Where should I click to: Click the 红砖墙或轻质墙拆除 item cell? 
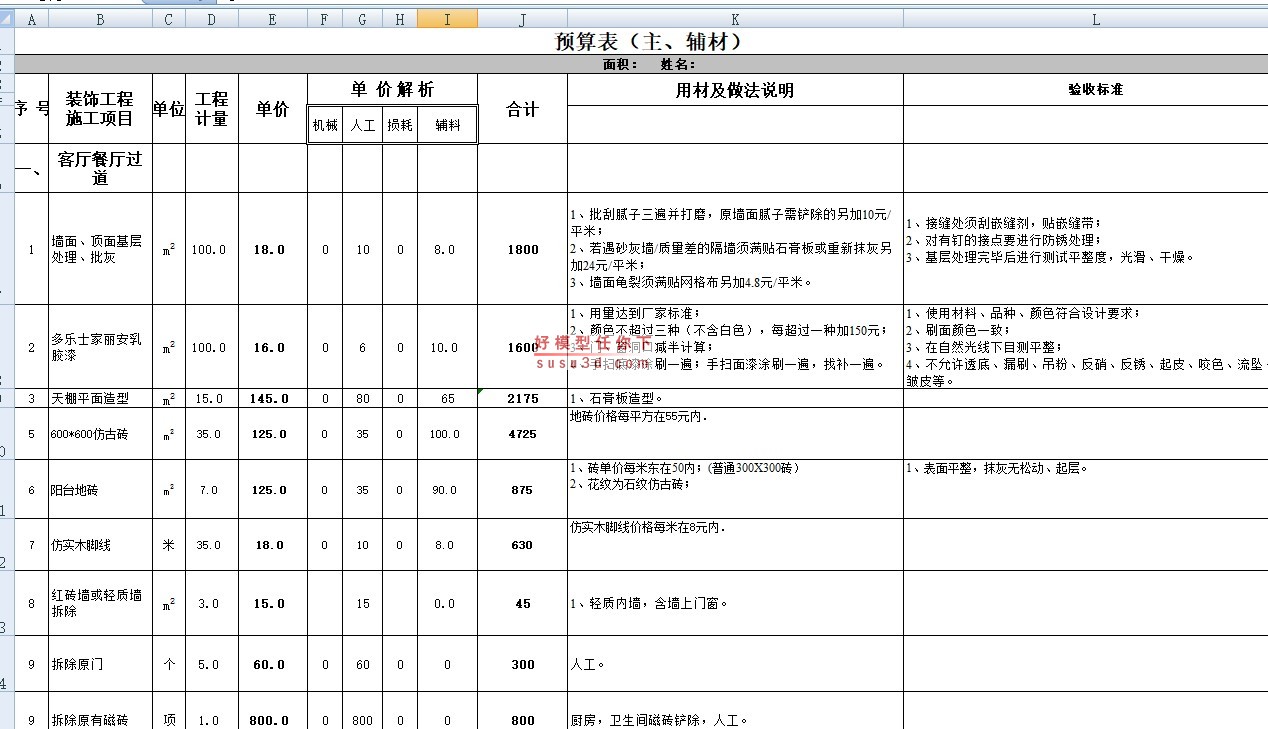coord(100,603)
